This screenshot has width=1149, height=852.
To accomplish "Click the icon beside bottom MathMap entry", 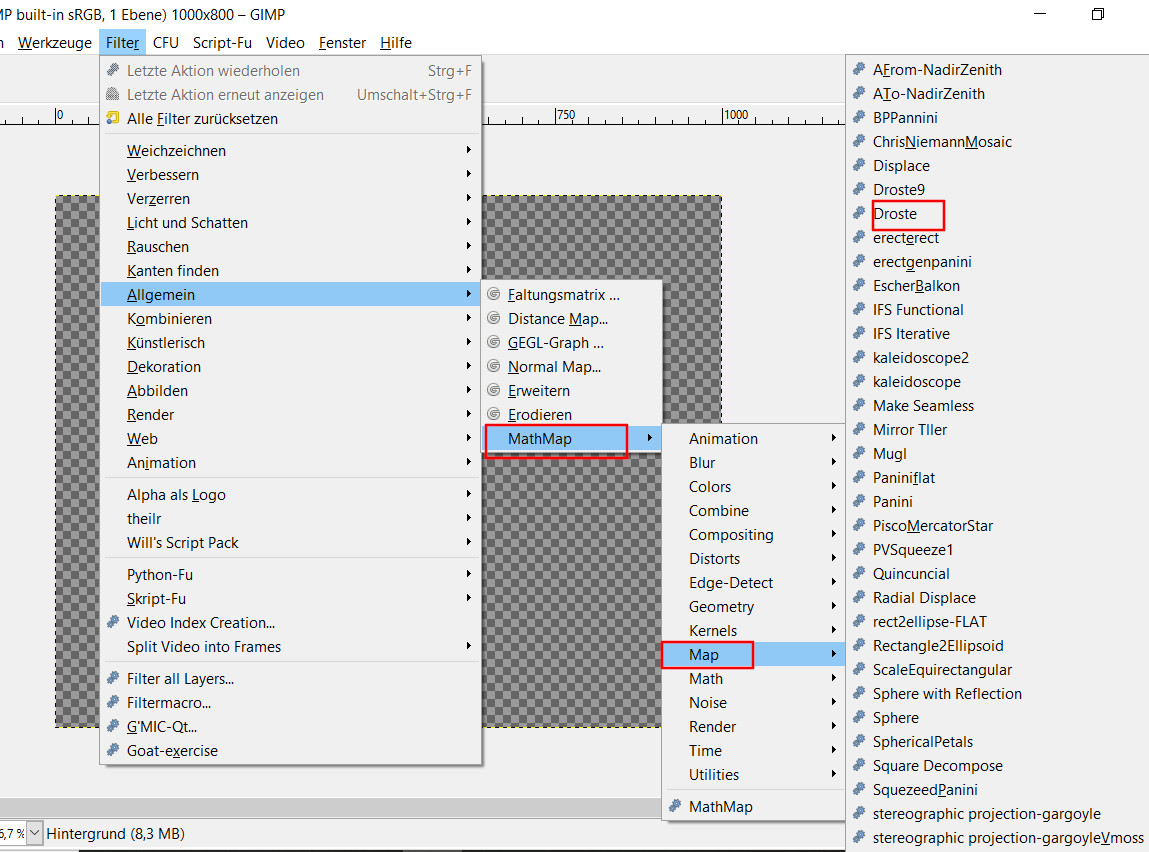I will click(675, 807).
